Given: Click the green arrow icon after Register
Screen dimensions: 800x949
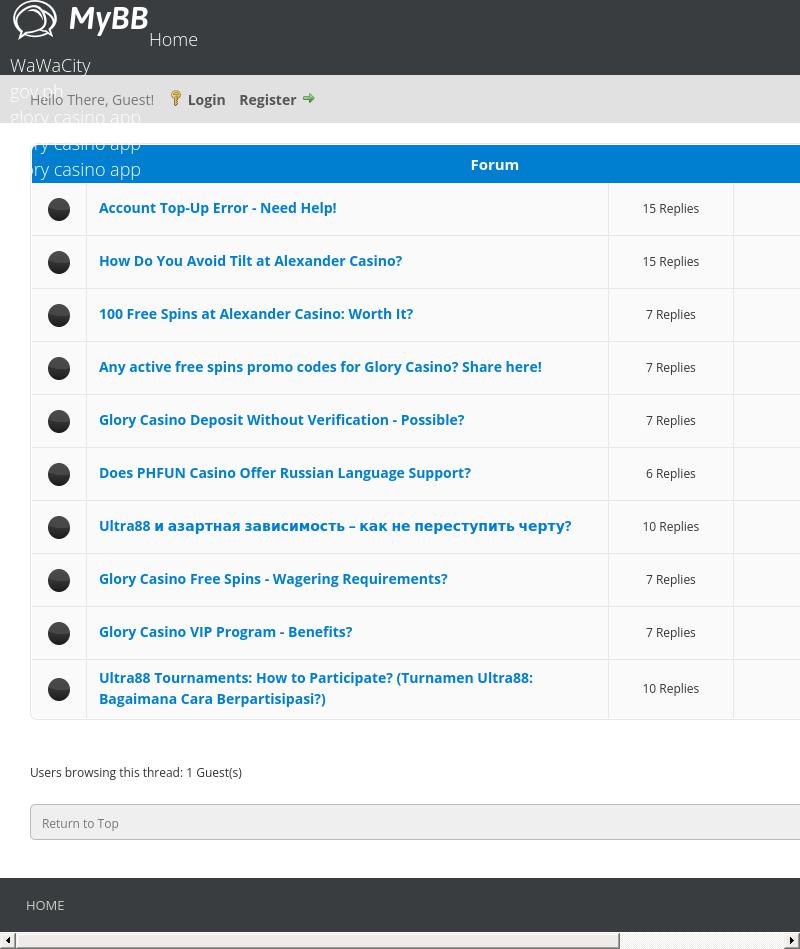Looking at the screenshot, I should click(x=309, y=98).
